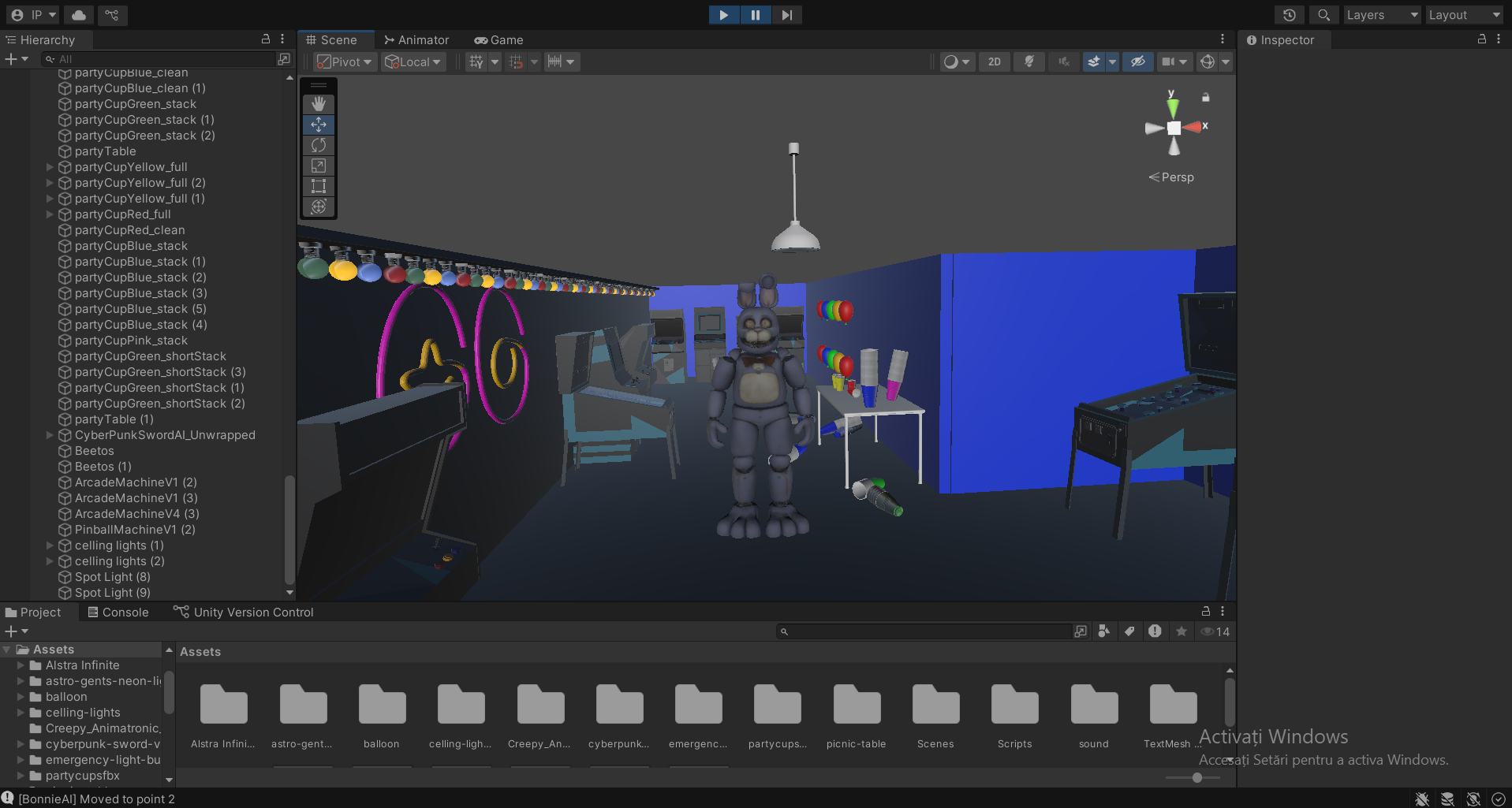The width and height of the screenshot is (1512, 808).
Task: Toggle the Hierarchy panel lock
Action: [266, 39]
